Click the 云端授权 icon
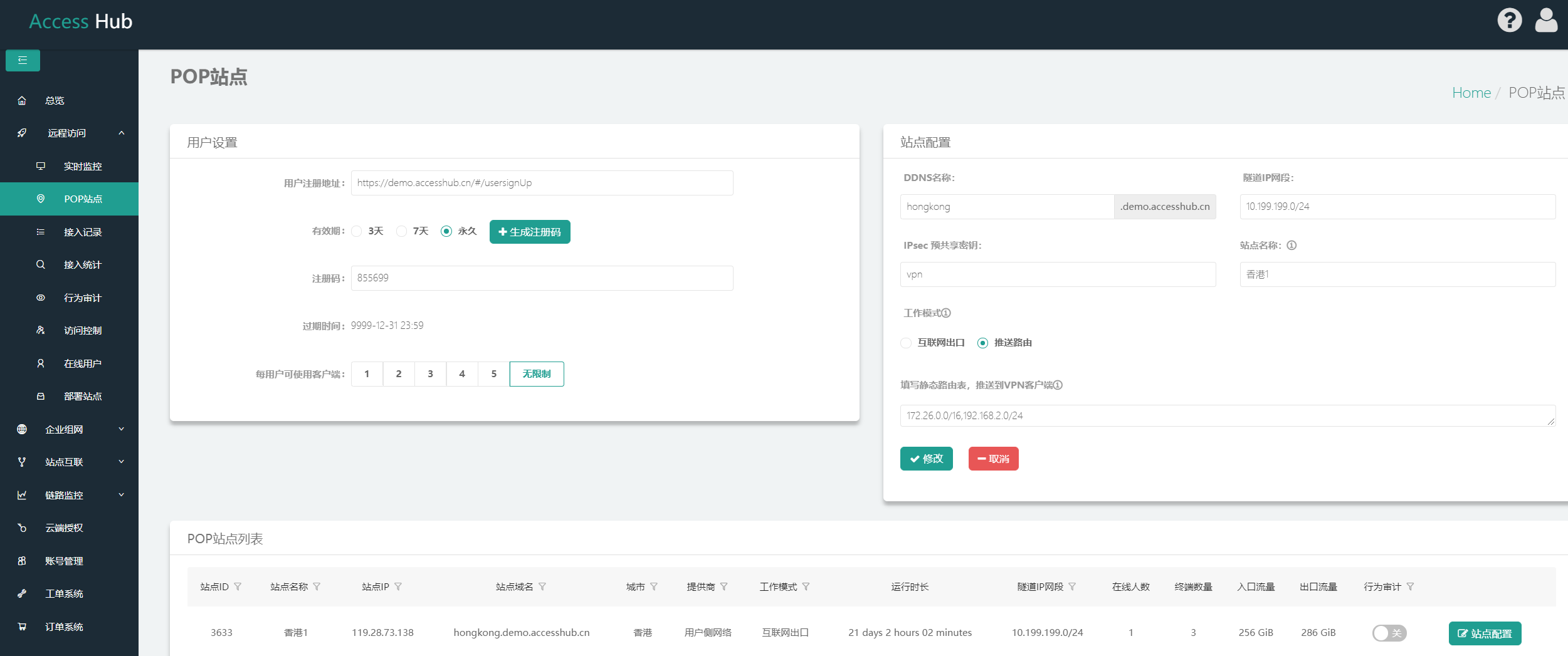Screen dimensions: 1568x656 tap(22, 528)
